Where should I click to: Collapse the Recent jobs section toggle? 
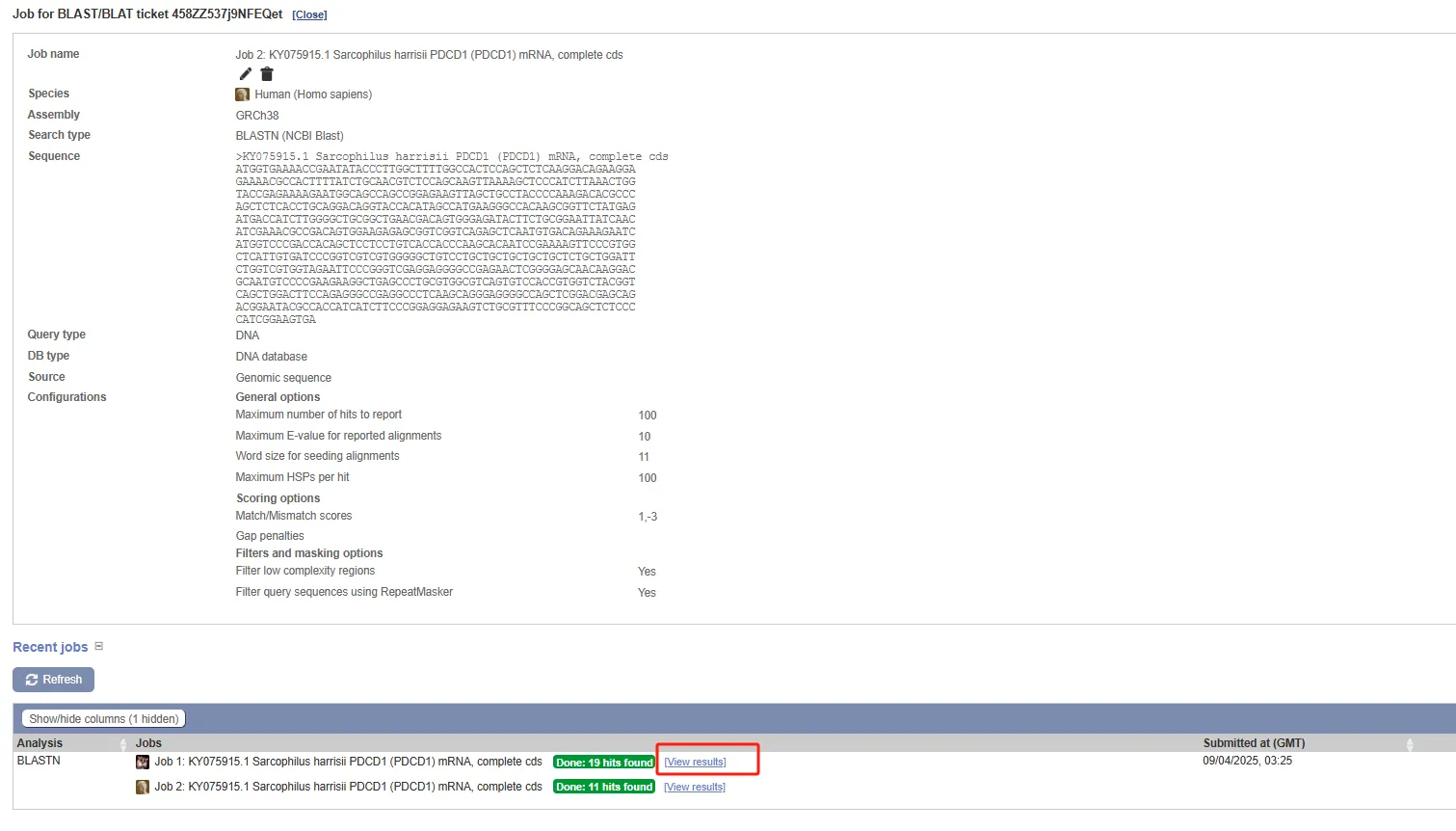click(x=98, y=647)
